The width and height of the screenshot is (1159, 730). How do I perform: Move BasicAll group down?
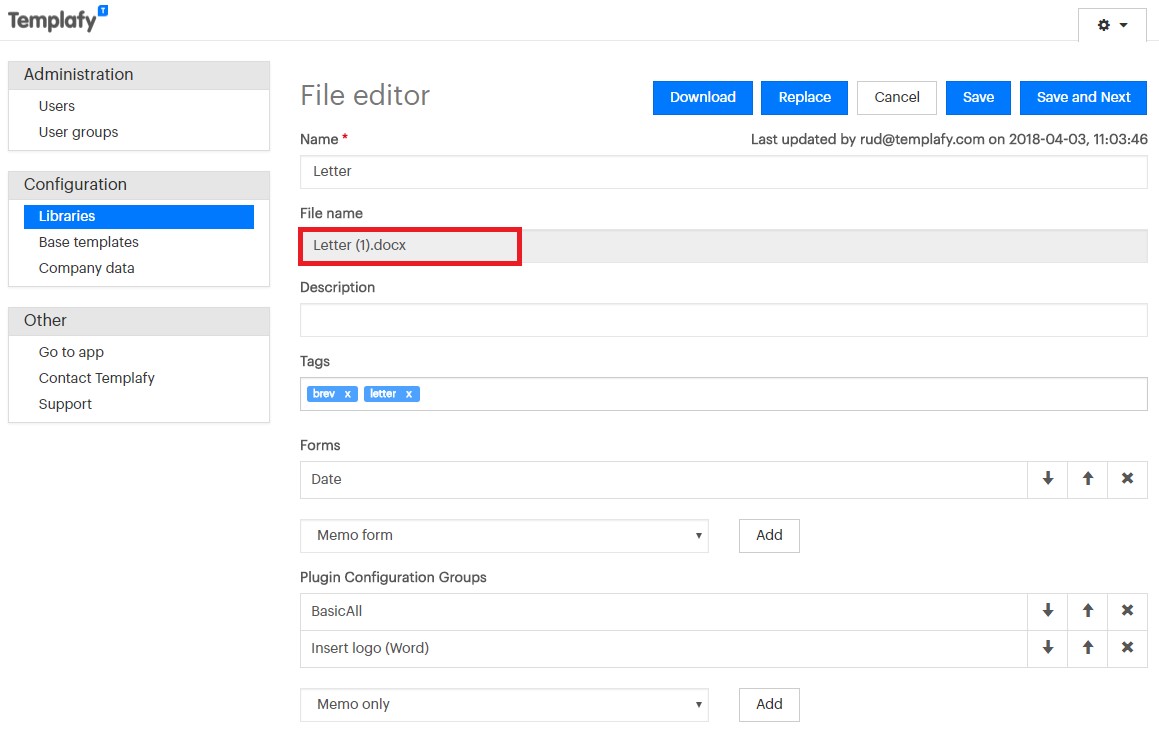click(x=1047, y=611)
